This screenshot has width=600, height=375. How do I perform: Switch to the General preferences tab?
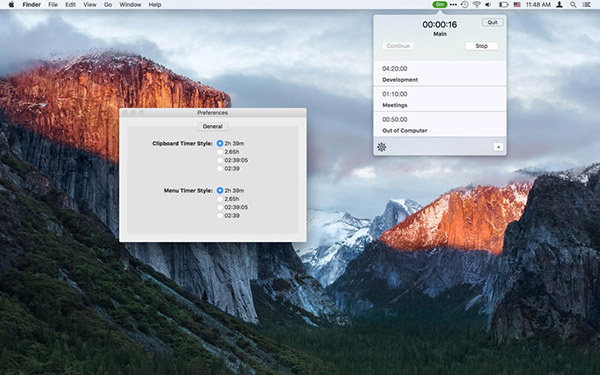point(212,126)
